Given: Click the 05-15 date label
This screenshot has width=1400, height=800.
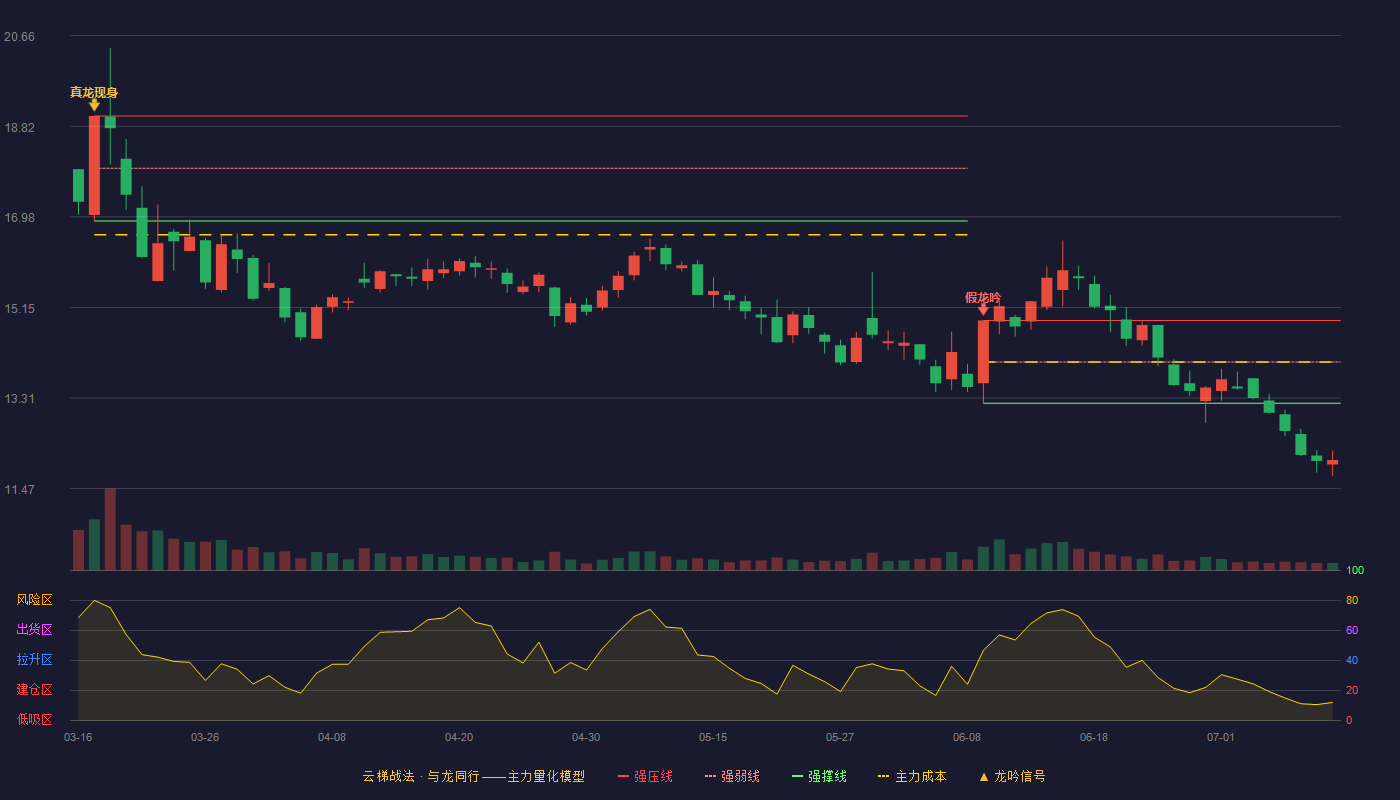Looking at the screenshot, I should point(713,737).
